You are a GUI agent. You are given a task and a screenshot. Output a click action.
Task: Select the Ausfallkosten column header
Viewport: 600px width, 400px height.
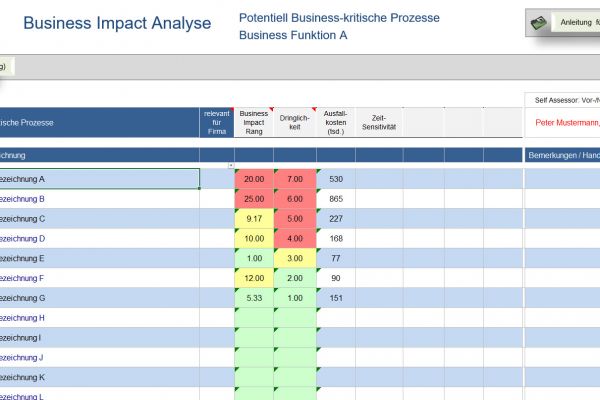[x=336, y=122]
